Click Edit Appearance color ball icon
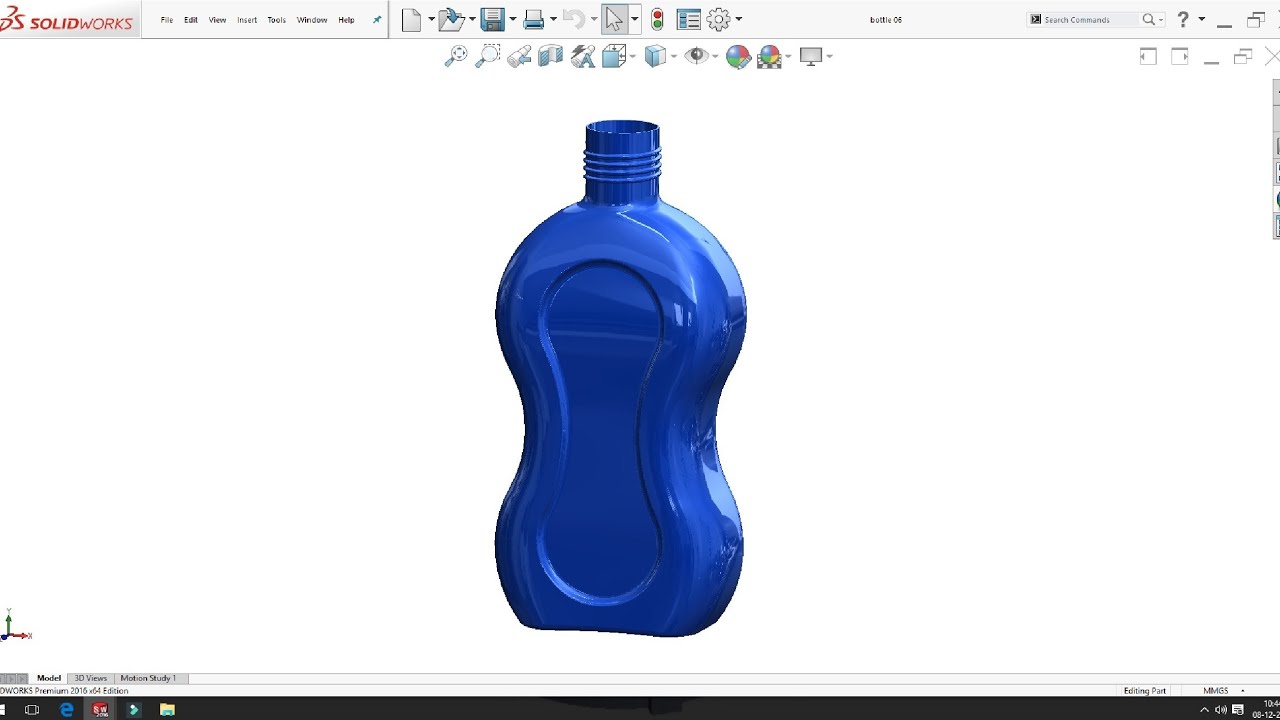Image resolution: width=1280 pixels, height=720 pixels. tap(738, 57)
